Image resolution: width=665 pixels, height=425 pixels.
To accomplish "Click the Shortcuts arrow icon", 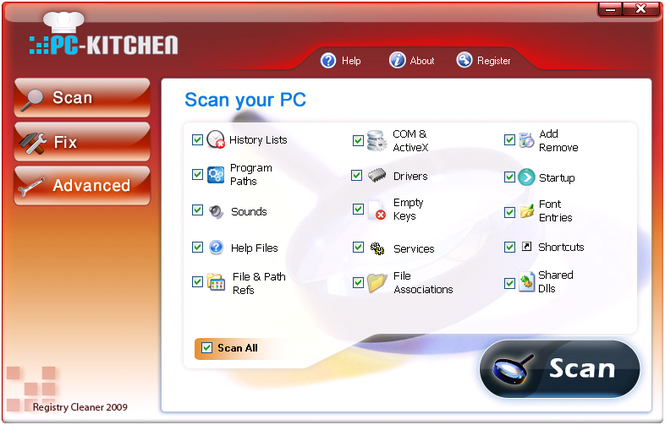I will pyautogui.click(x=526, y=246).
